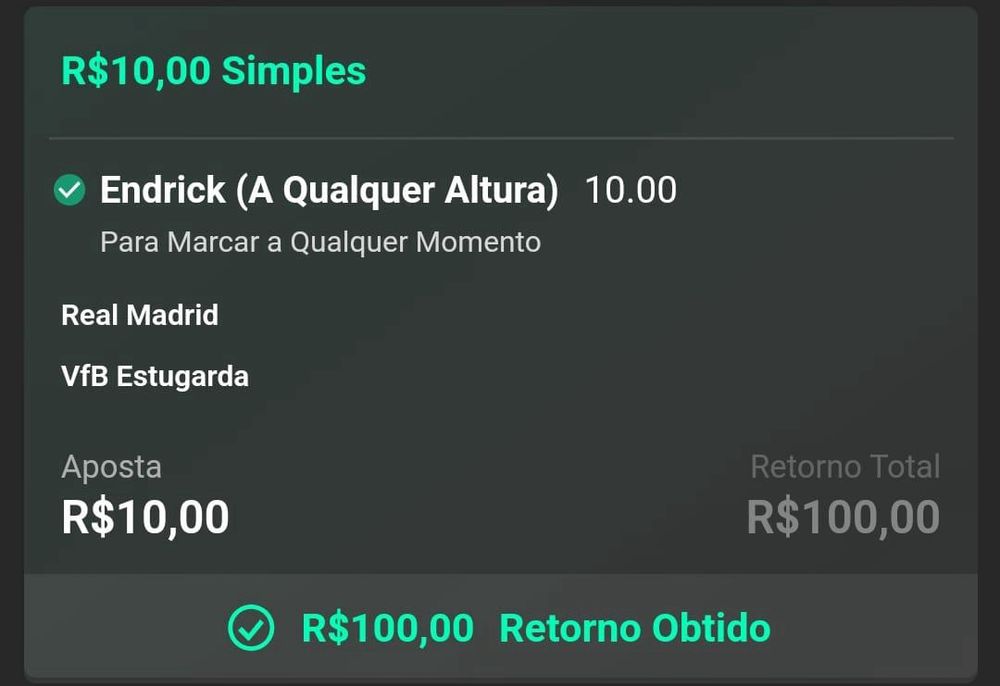Click the word Simples in the header
This screenshot has width=1000, height=686.
(x=294, y=71)
